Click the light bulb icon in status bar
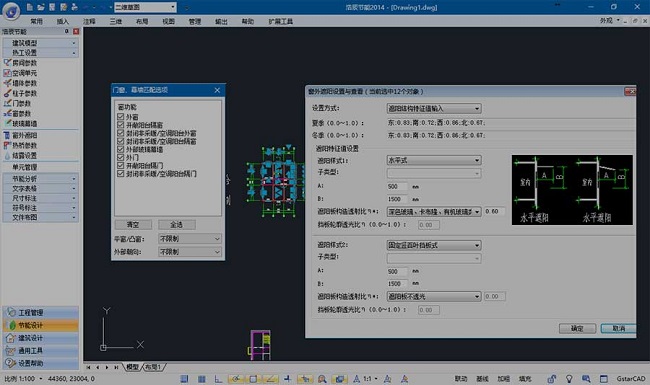Viewport: 650px width, 385px height. coord(569,379)
